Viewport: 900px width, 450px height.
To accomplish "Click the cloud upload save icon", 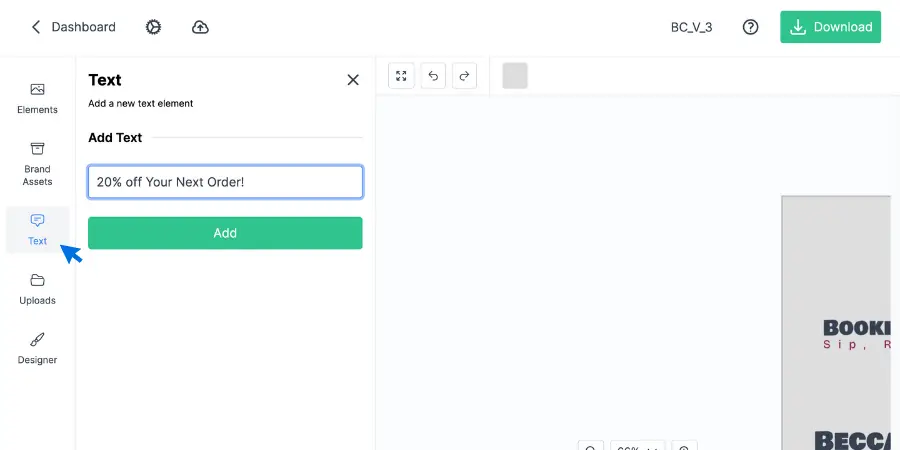I will [200, 27].
